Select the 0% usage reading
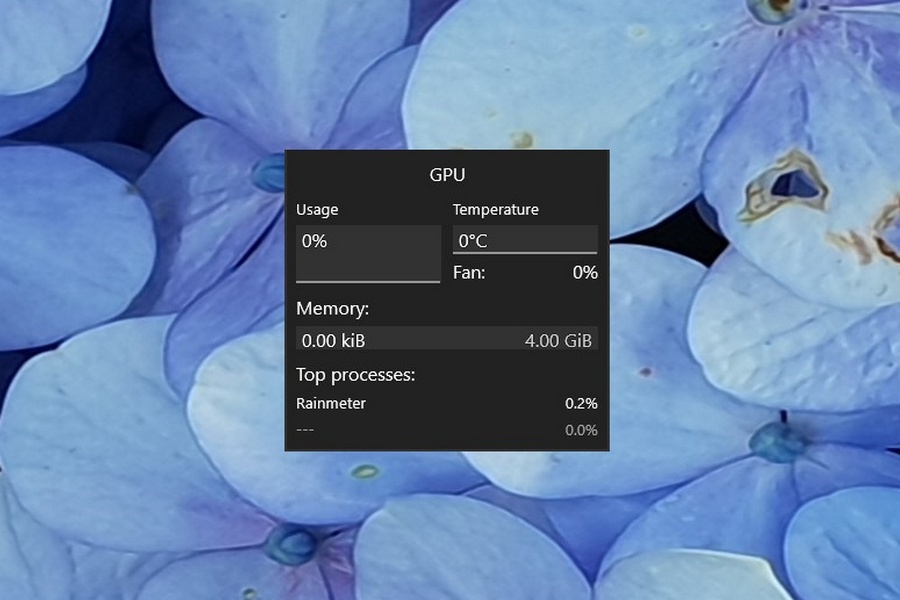 315,241
